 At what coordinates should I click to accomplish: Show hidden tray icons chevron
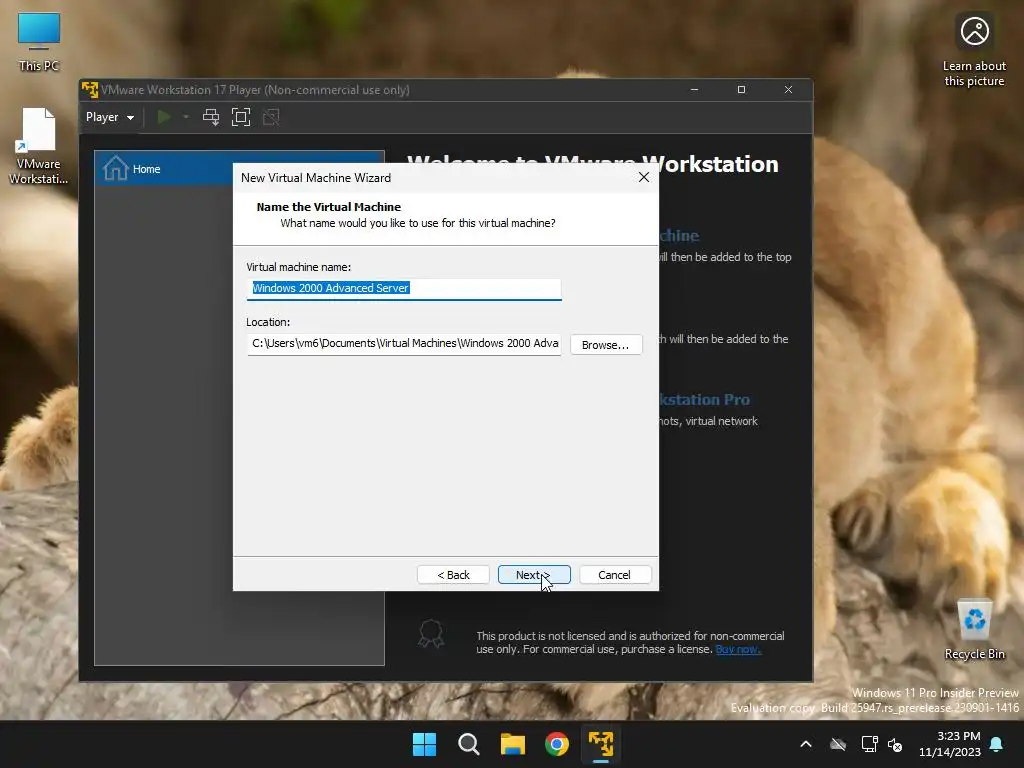[806, 744]
